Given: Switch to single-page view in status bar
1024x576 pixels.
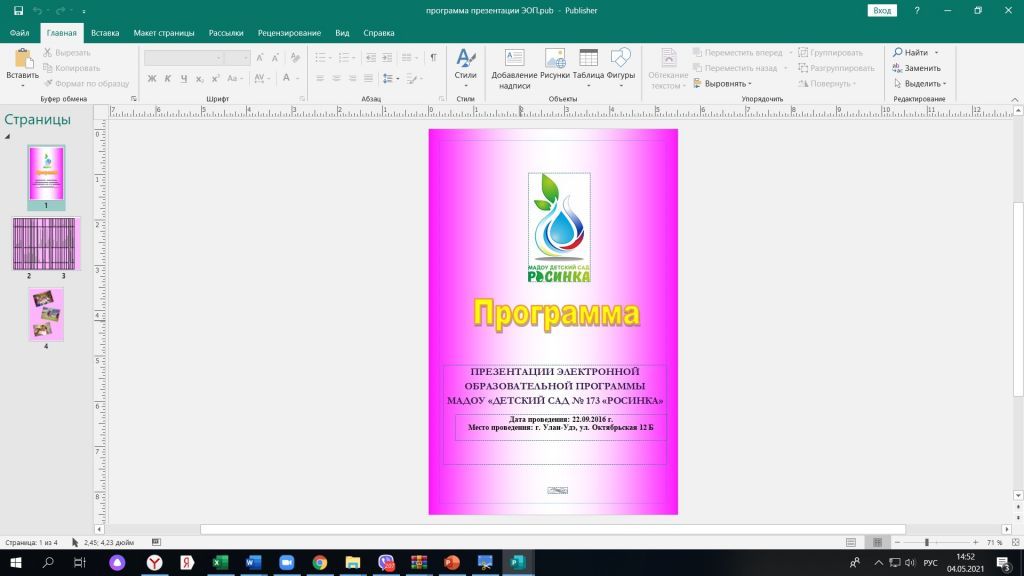Looking at the screenshot, I should pyautogui.click(x=850, y=542).
